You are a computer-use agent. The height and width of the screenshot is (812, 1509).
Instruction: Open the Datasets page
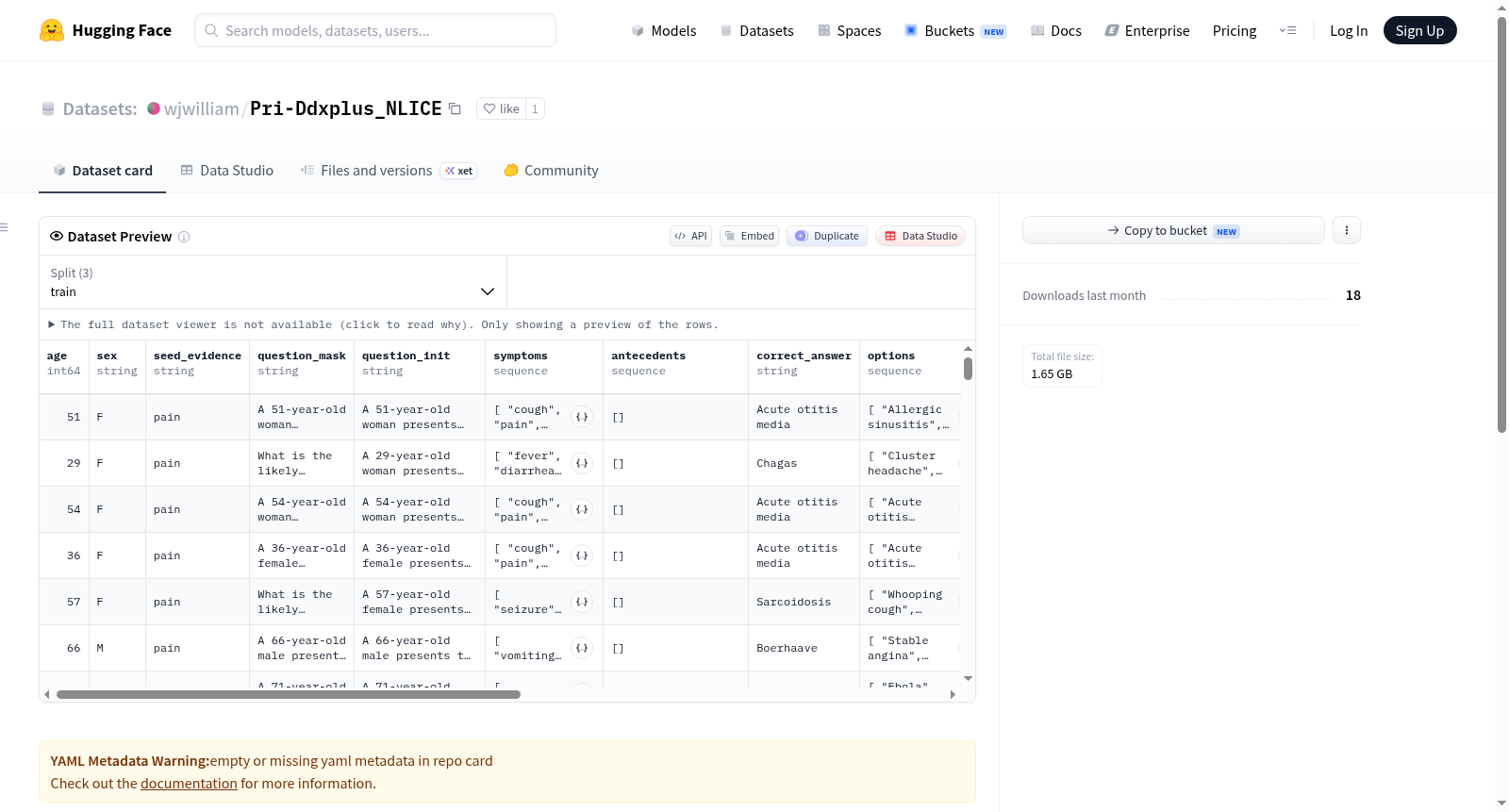point(757,30)
